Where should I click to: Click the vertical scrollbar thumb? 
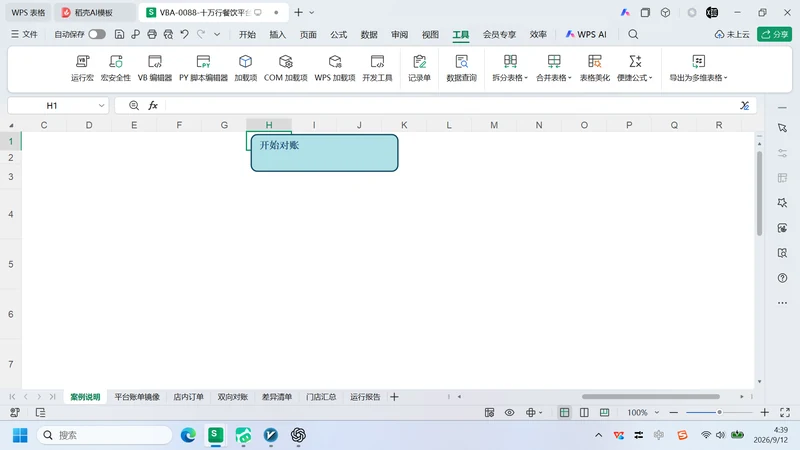[x=759, y=193]
